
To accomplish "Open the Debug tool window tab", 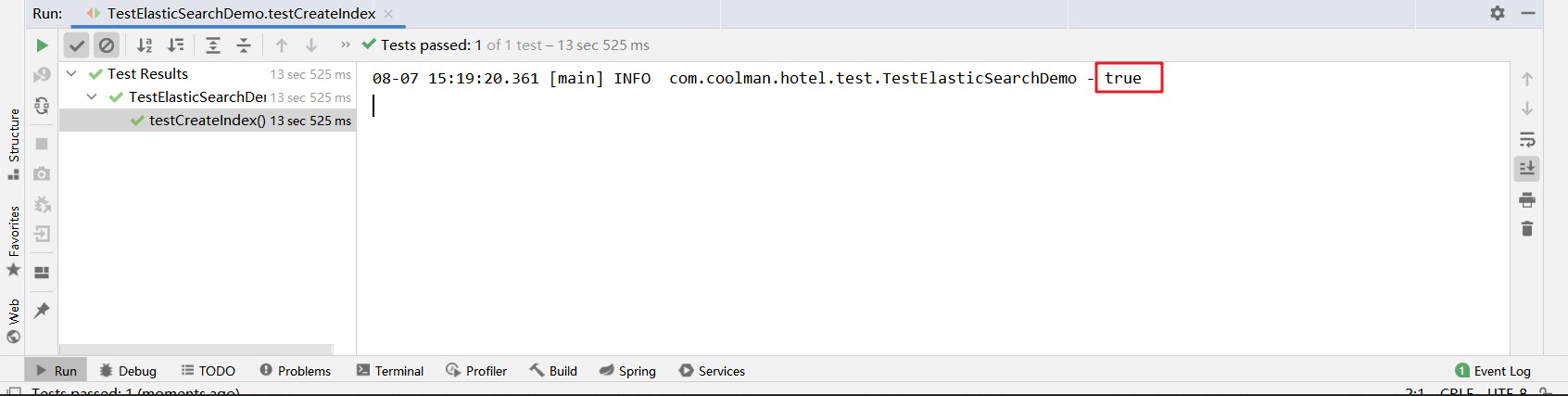I will (x=128, y=370).
